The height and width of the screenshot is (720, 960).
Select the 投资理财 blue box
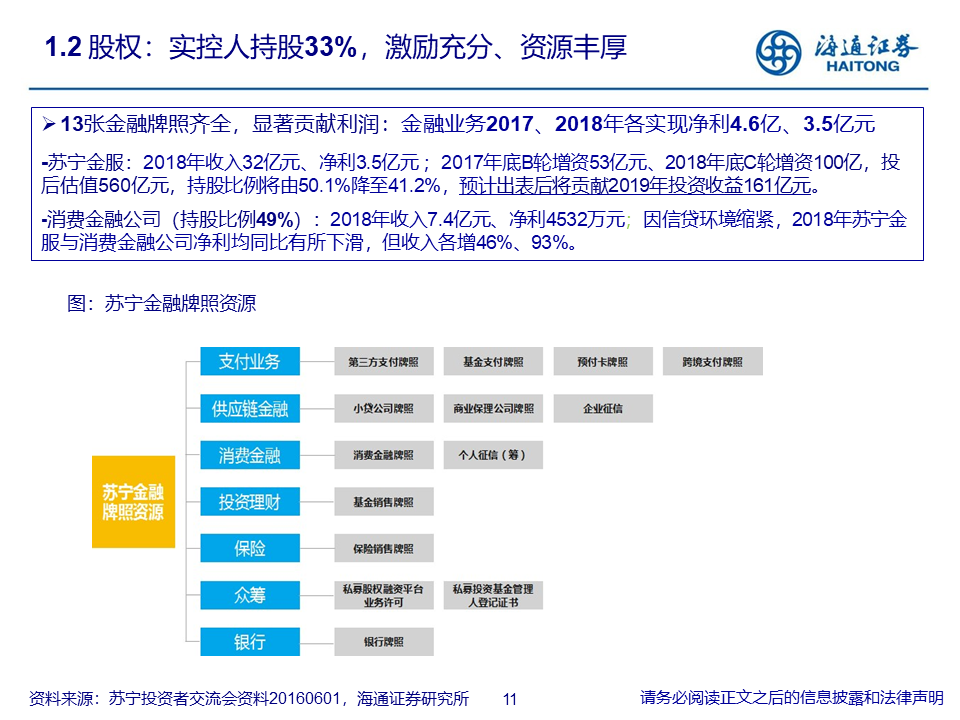coord(250,501)
